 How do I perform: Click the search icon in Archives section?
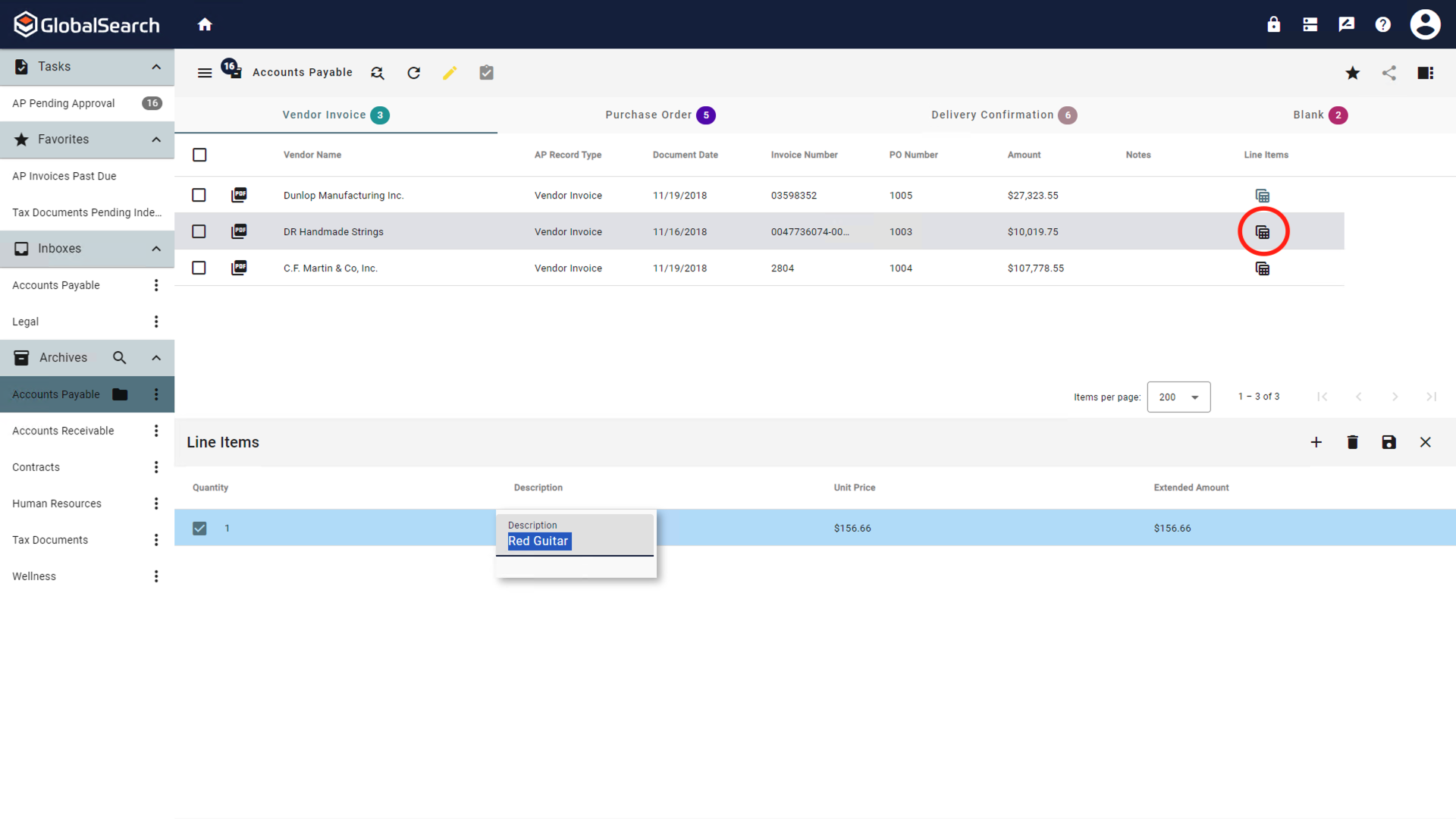pos(119,357)
